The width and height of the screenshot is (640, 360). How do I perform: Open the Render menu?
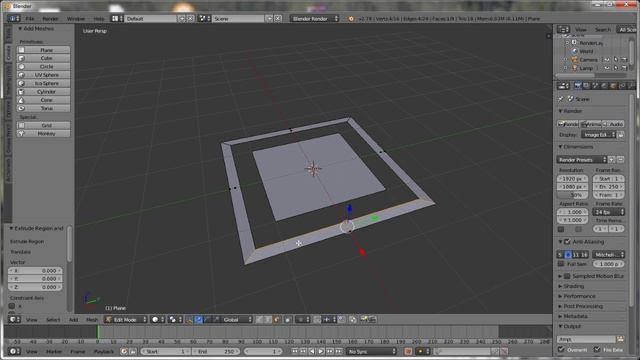point(51,19)
